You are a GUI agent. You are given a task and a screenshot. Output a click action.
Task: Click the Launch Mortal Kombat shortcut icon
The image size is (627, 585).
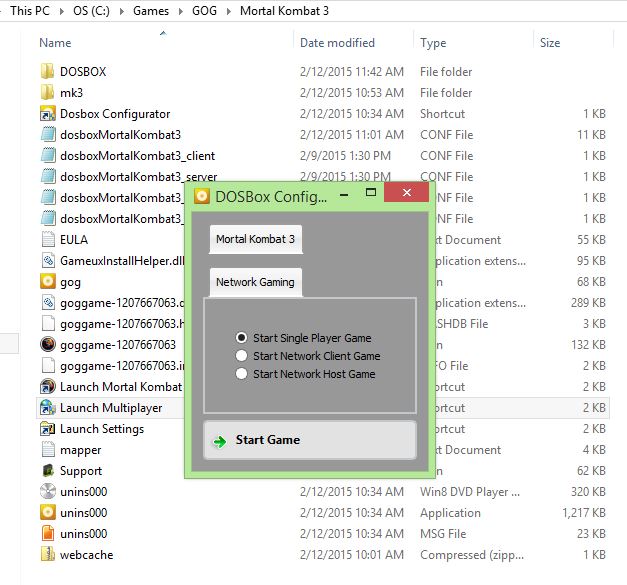pyautogui.click(x=48, y=387)
